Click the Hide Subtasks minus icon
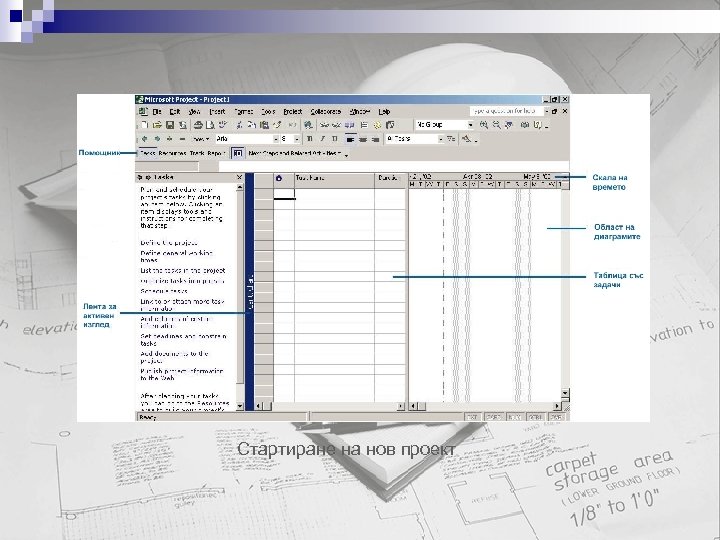Viewport: 720px width, 540px height. 182,139
